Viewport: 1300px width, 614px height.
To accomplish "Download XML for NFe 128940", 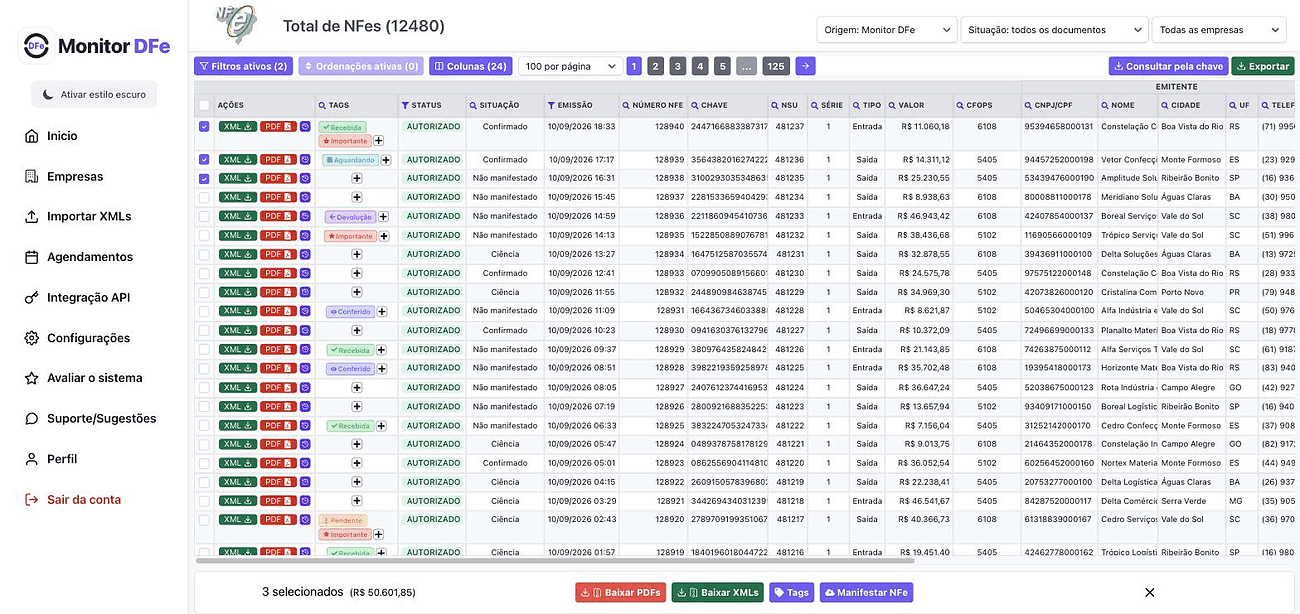I will tap(238, 127).
